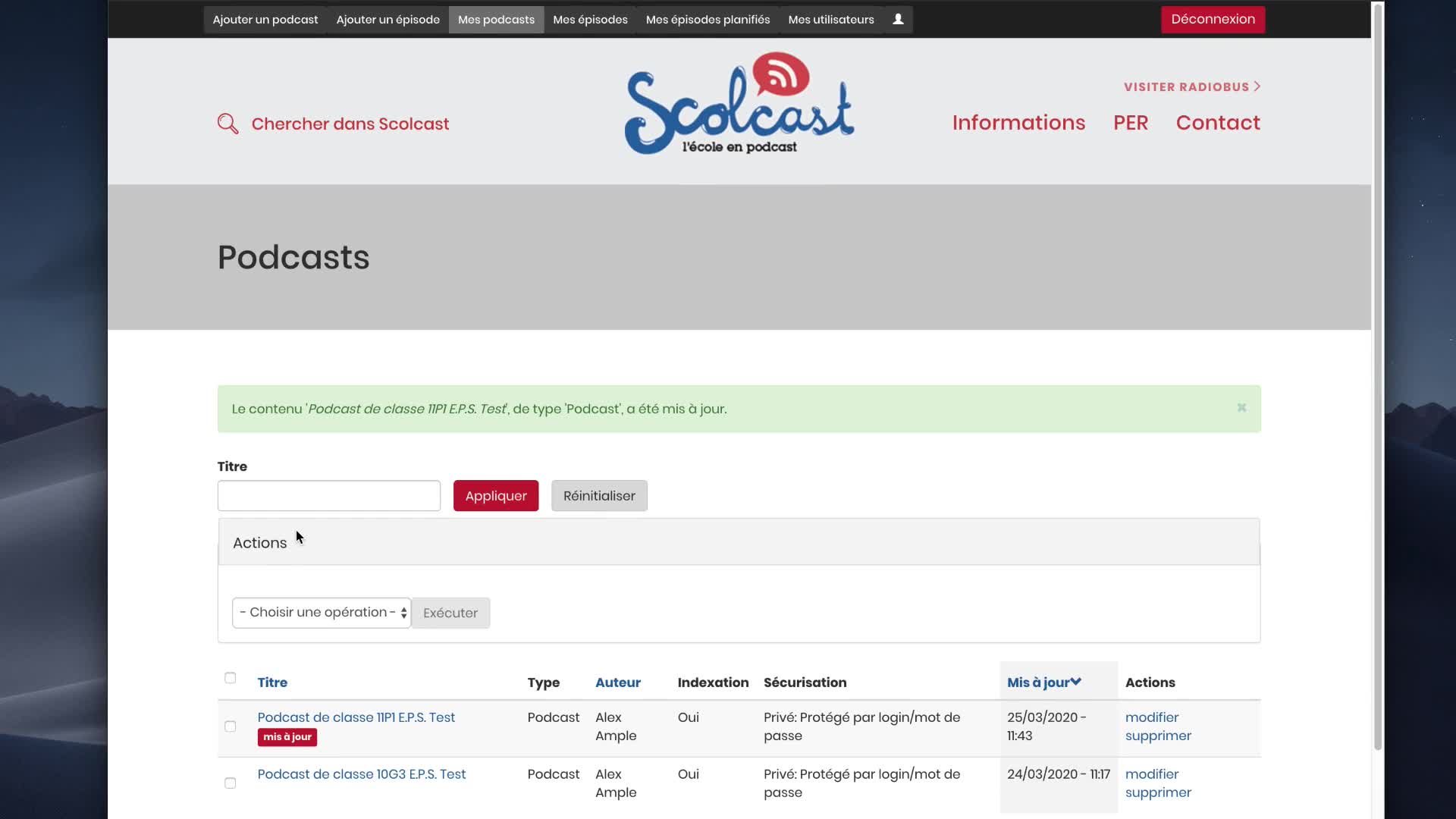
Task: Open Mes épisodes tab
Action: click(x=590, y=20)
